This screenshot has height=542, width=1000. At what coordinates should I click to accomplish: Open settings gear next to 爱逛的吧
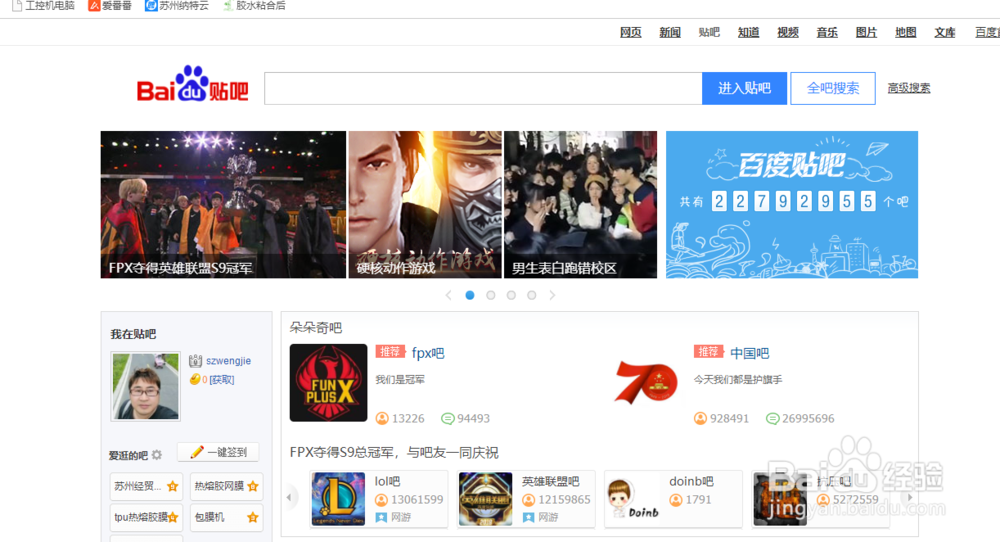[157, 455]
